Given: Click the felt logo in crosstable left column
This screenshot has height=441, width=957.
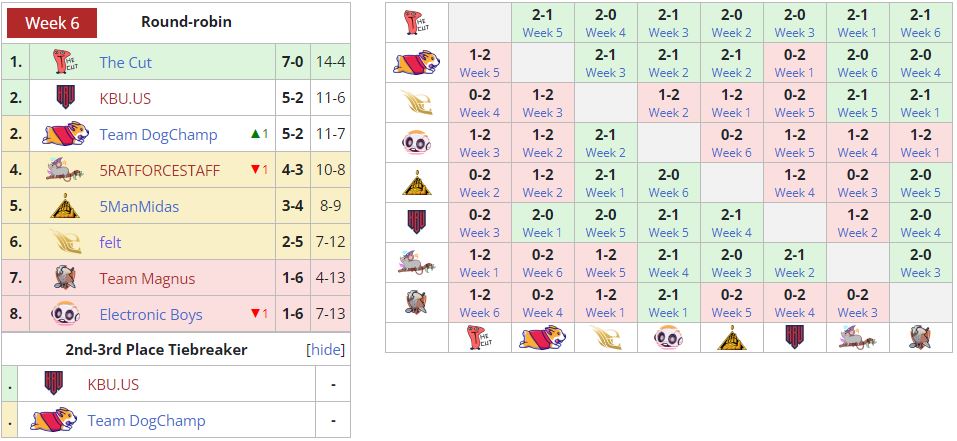Looking at the screenshot, I should pyautogui.click(x=416, y=103).
